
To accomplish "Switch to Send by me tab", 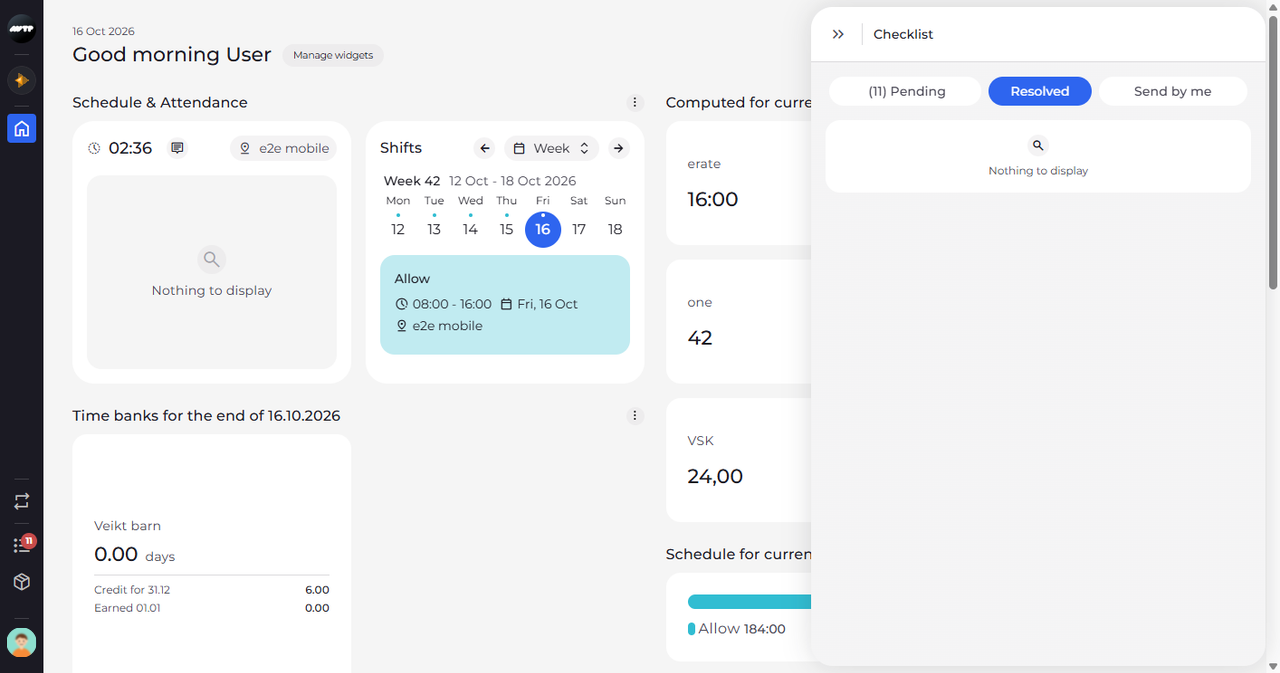I will tap(1173, 91).
